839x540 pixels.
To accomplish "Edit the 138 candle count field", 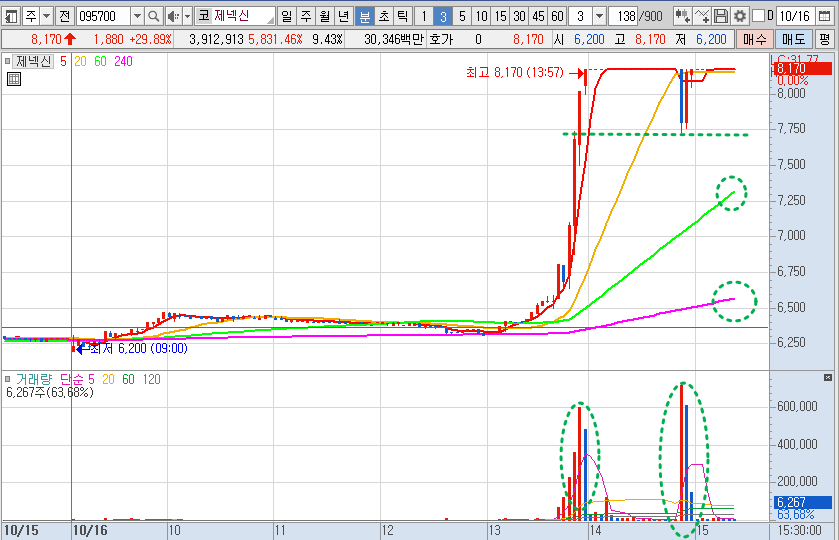I will pos(624,16).
